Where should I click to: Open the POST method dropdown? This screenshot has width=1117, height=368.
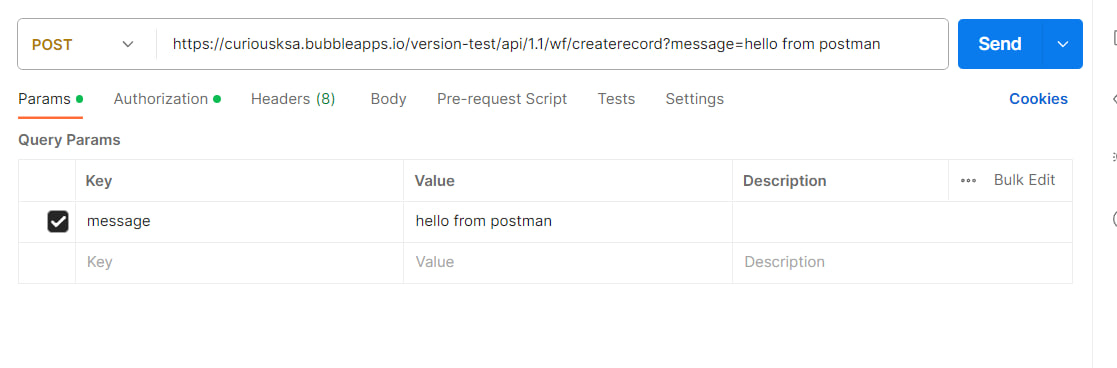pyautogui.click(x=83, y=44)
